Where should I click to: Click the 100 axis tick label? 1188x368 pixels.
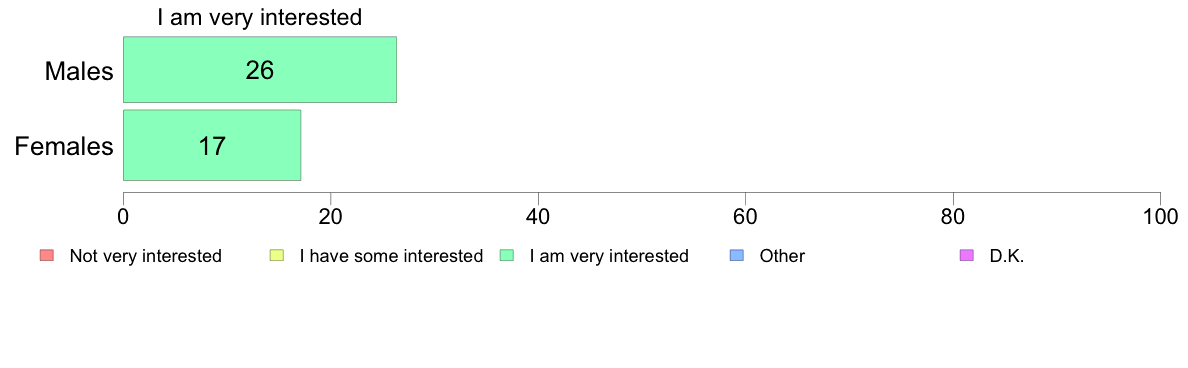coord(1160,217)
